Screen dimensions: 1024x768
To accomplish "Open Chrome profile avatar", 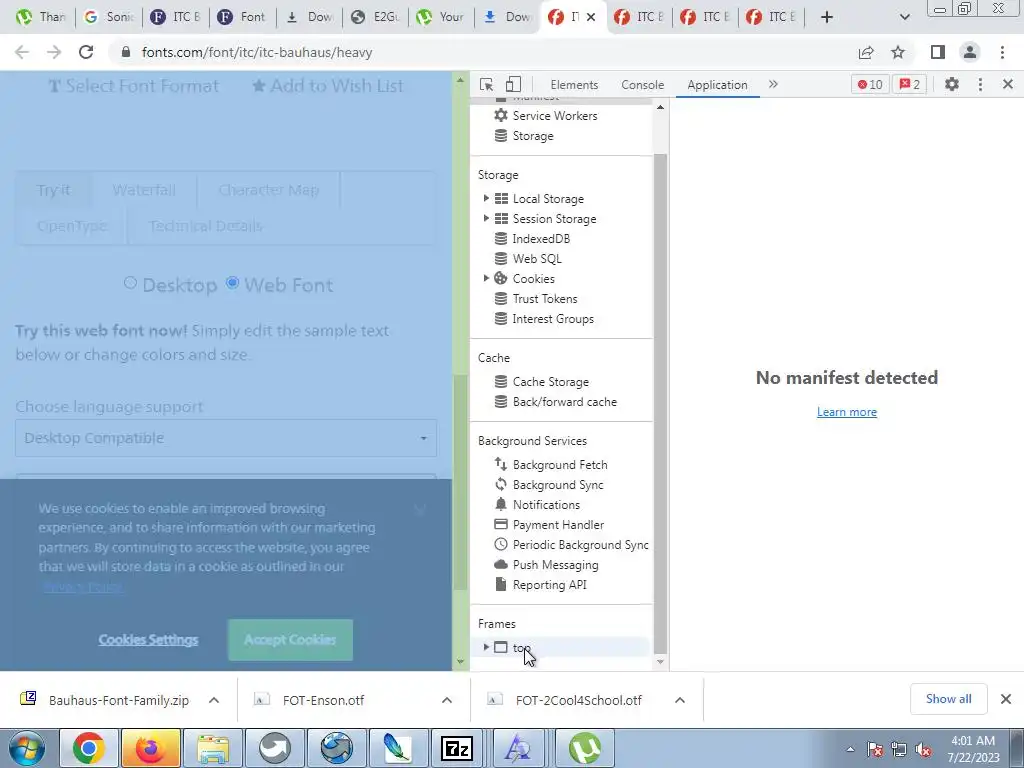I will (970, 52).
